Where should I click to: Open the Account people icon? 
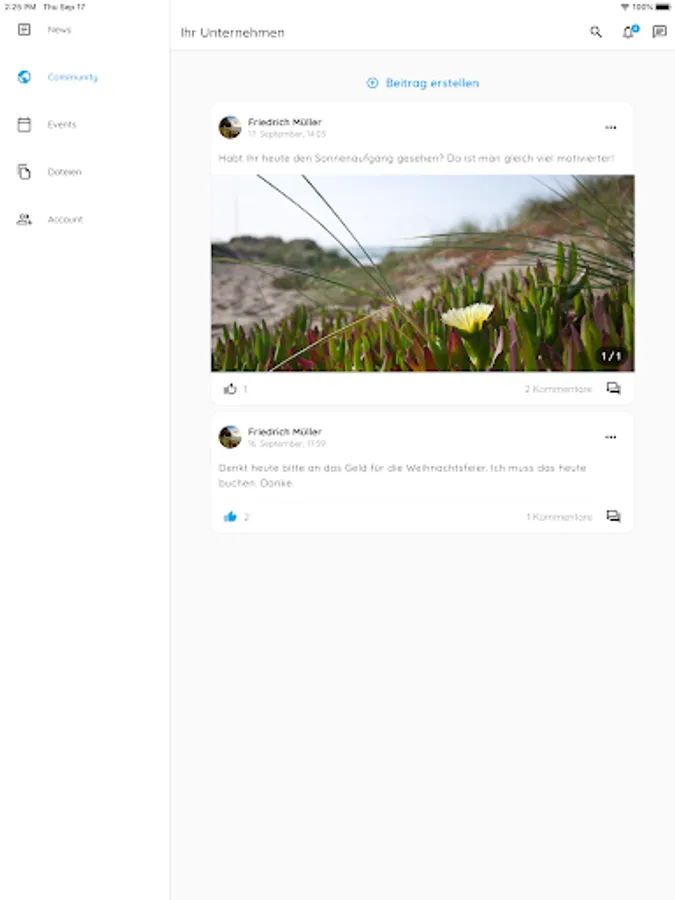click(x=24, y=219)
